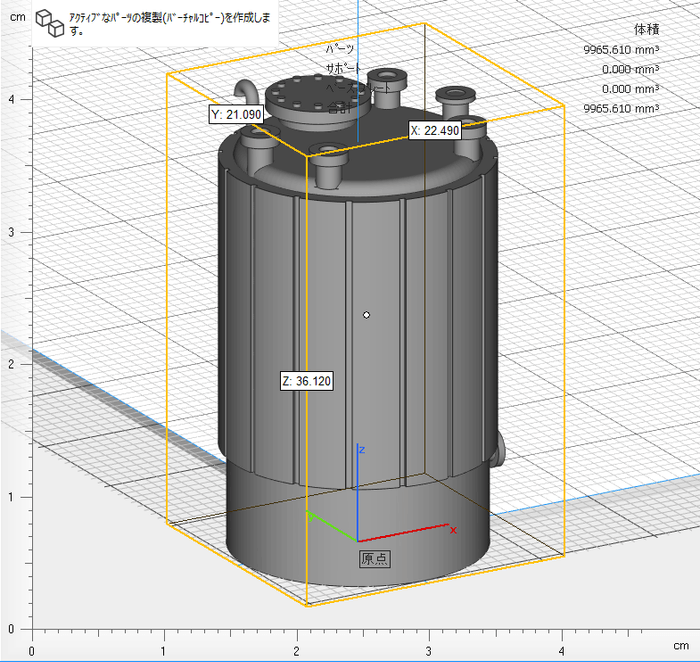
Task: Click the 原点 origin marker label
Action: click(x=375, y=558)
